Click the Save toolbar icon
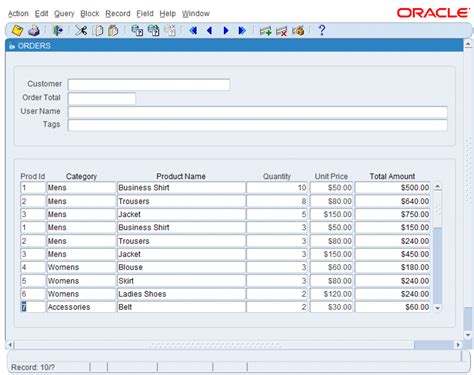This screenshot has height=375, width=474. coord(17,31)
